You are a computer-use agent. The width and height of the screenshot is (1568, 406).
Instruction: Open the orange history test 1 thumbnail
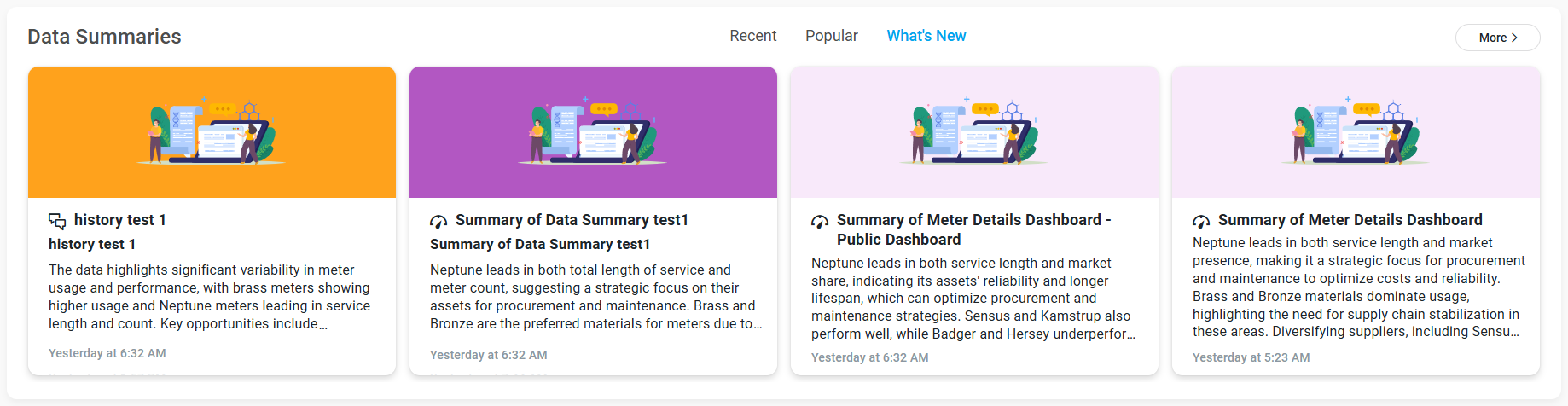212,132
